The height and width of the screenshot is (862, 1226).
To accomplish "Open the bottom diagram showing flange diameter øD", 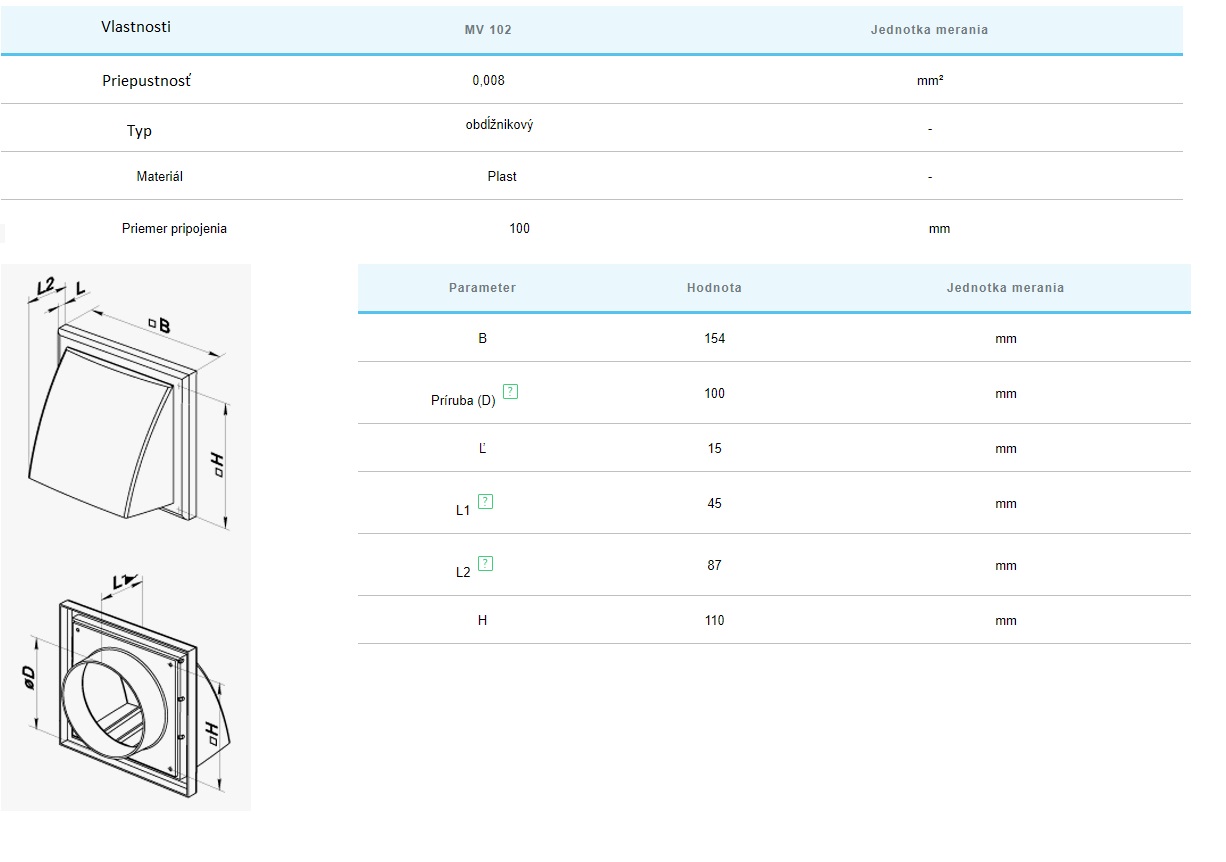I will pos(127,690).
